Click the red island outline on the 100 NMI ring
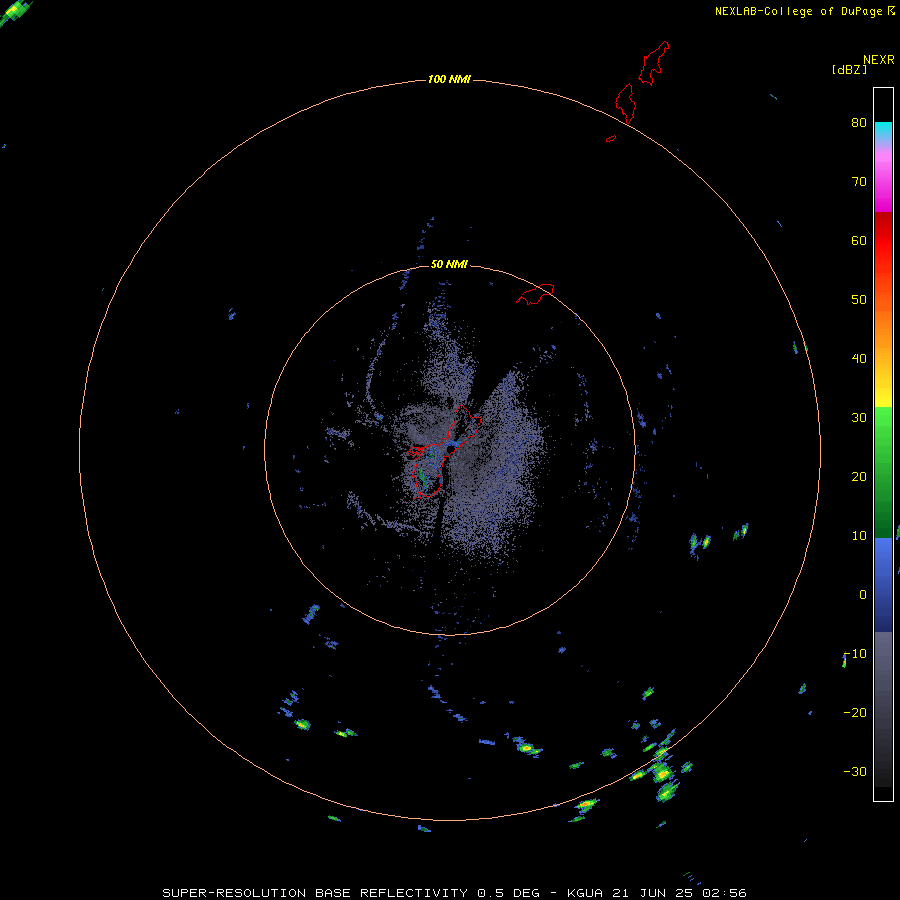 (626, 103)
